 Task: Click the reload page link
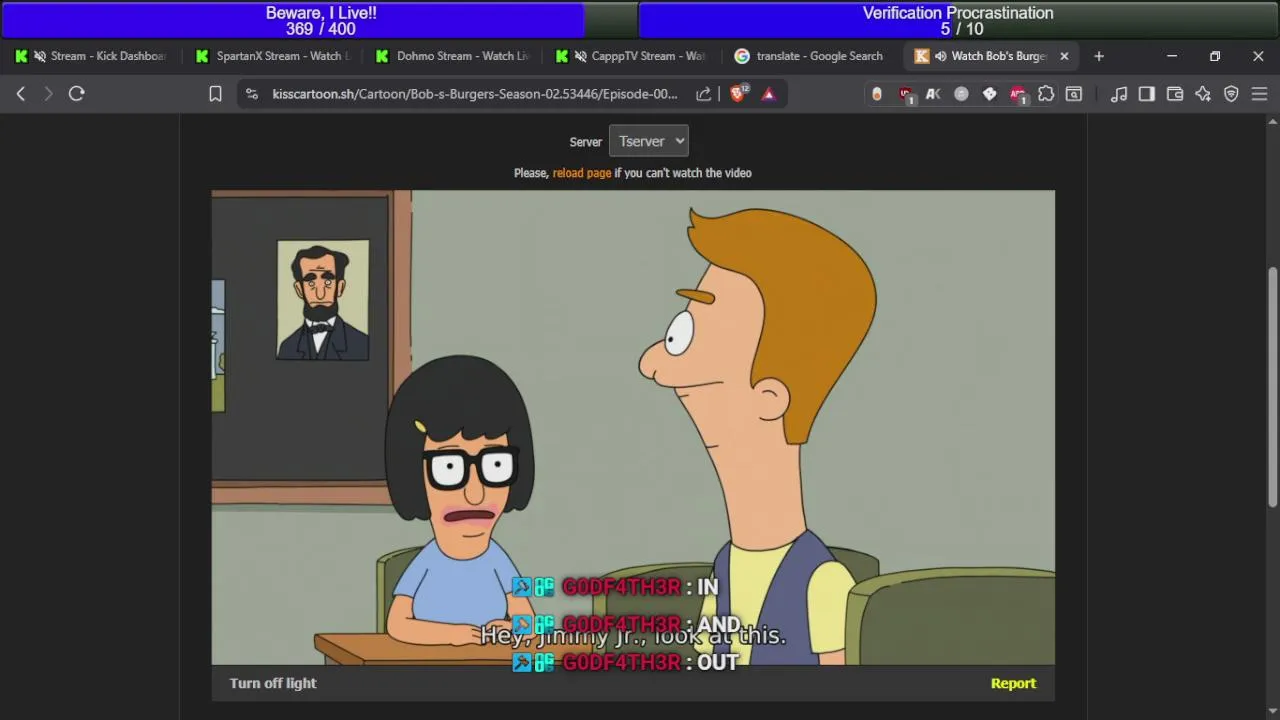582,173
